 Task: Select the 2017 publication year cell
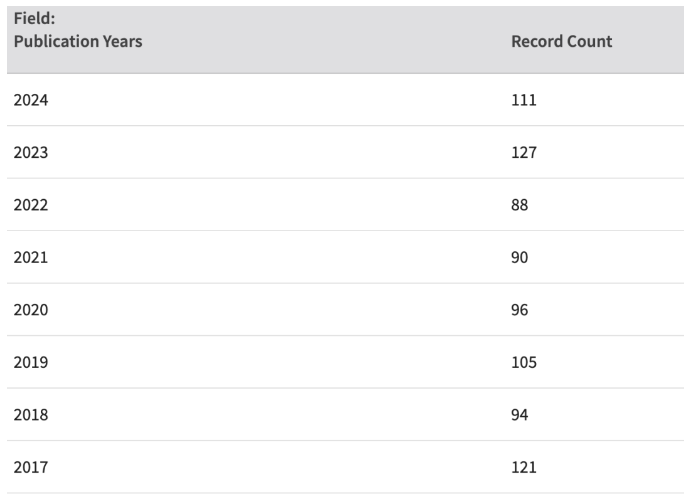[x=30, y=467]
